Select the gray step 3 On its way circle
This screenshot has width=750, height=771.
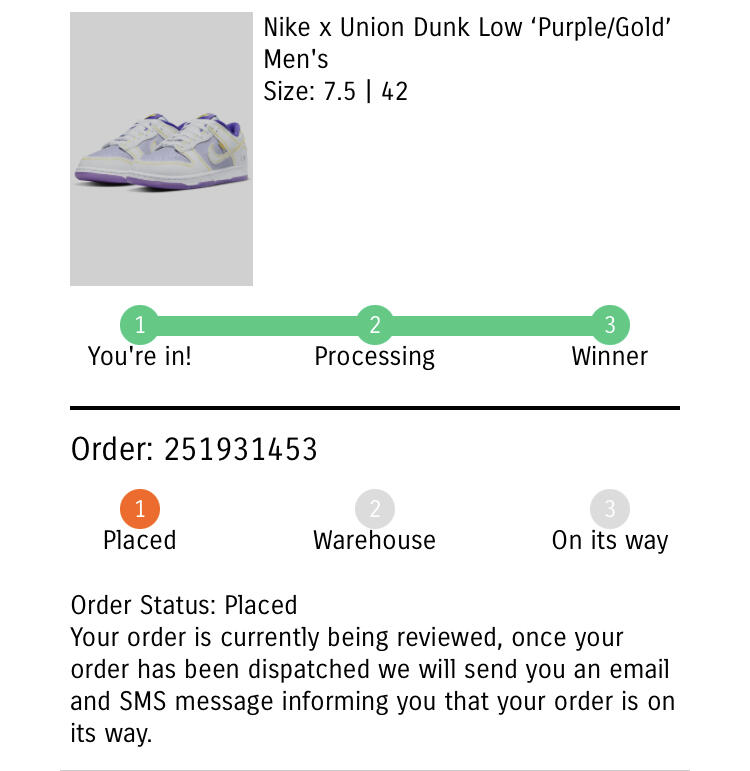pos(609,509)
